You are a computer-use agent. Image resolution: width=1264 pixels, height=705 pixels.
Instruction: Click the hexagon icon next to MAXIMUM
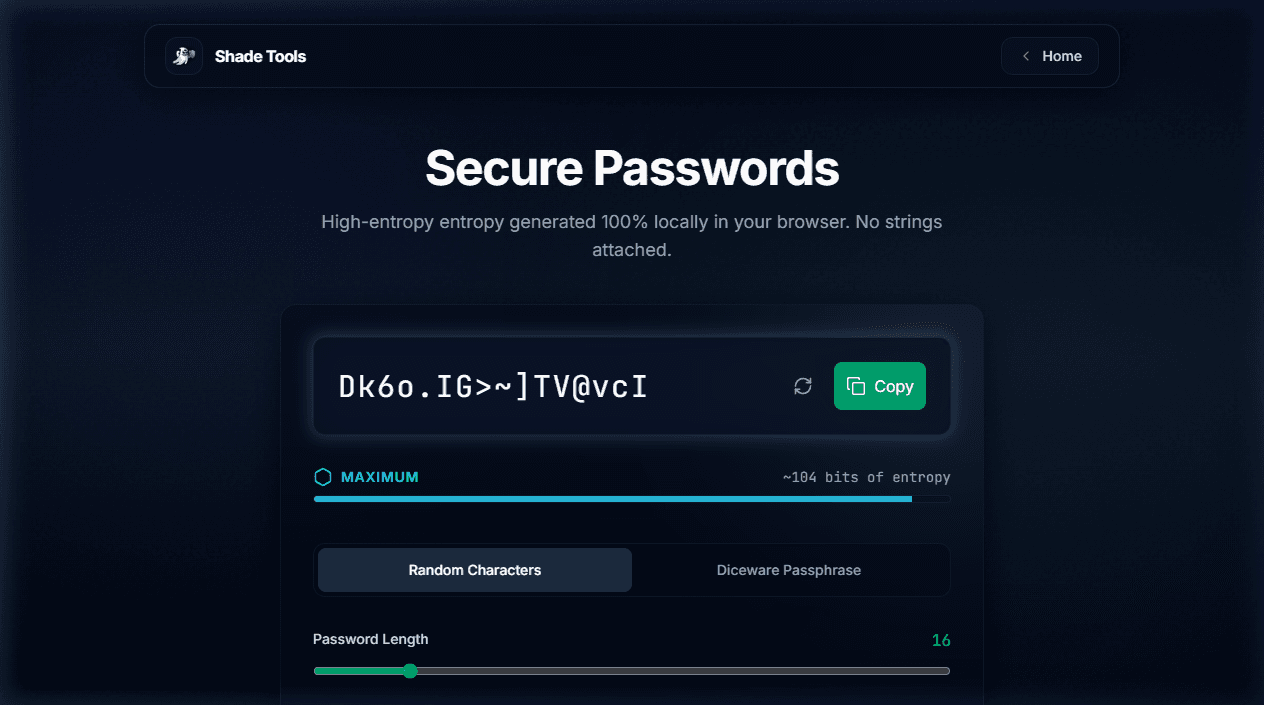click(x=323, y=477)
